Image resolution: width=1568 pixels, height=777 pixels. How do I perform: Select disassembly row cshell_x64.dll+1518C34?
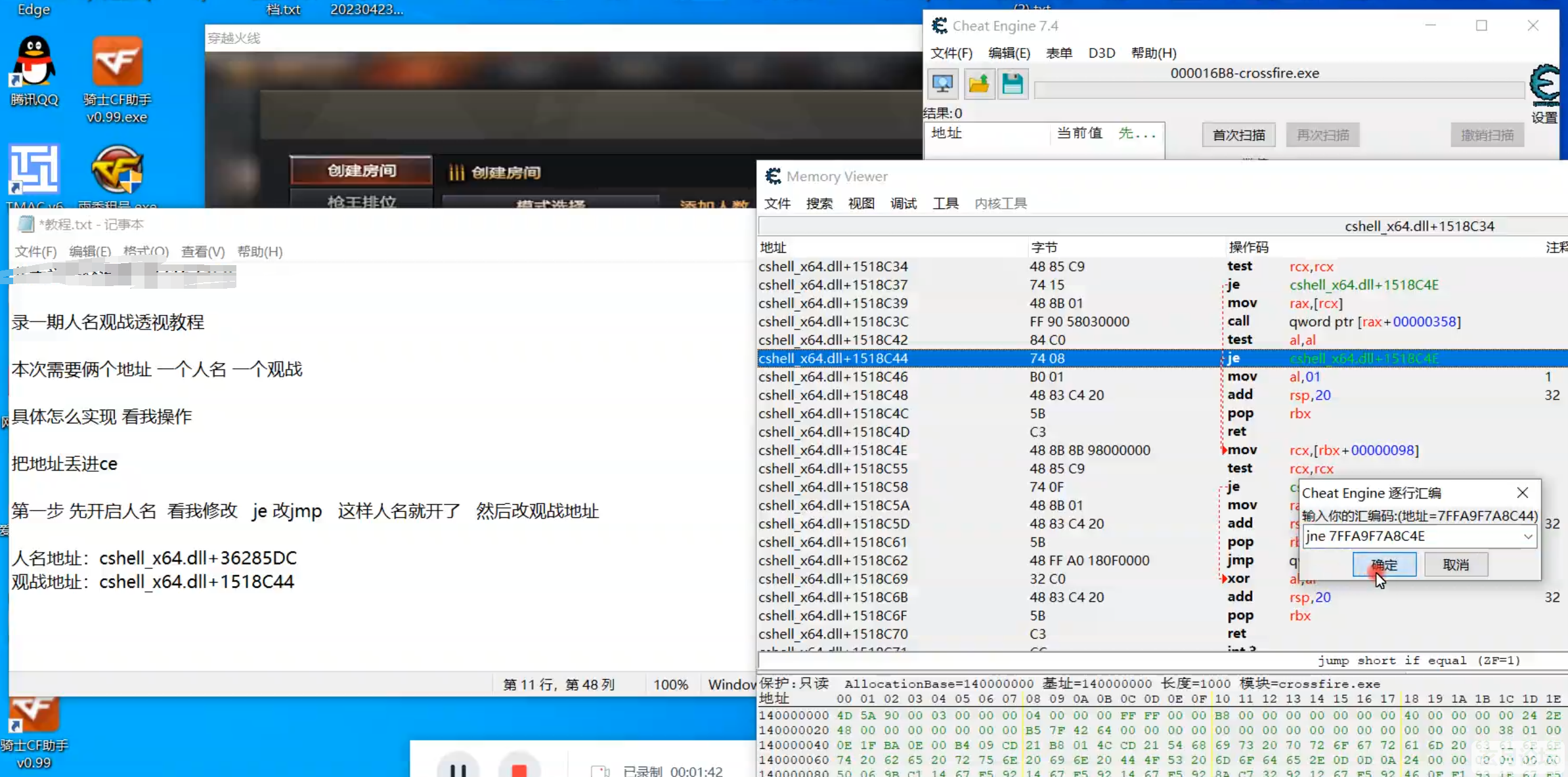pos(1162,266)
